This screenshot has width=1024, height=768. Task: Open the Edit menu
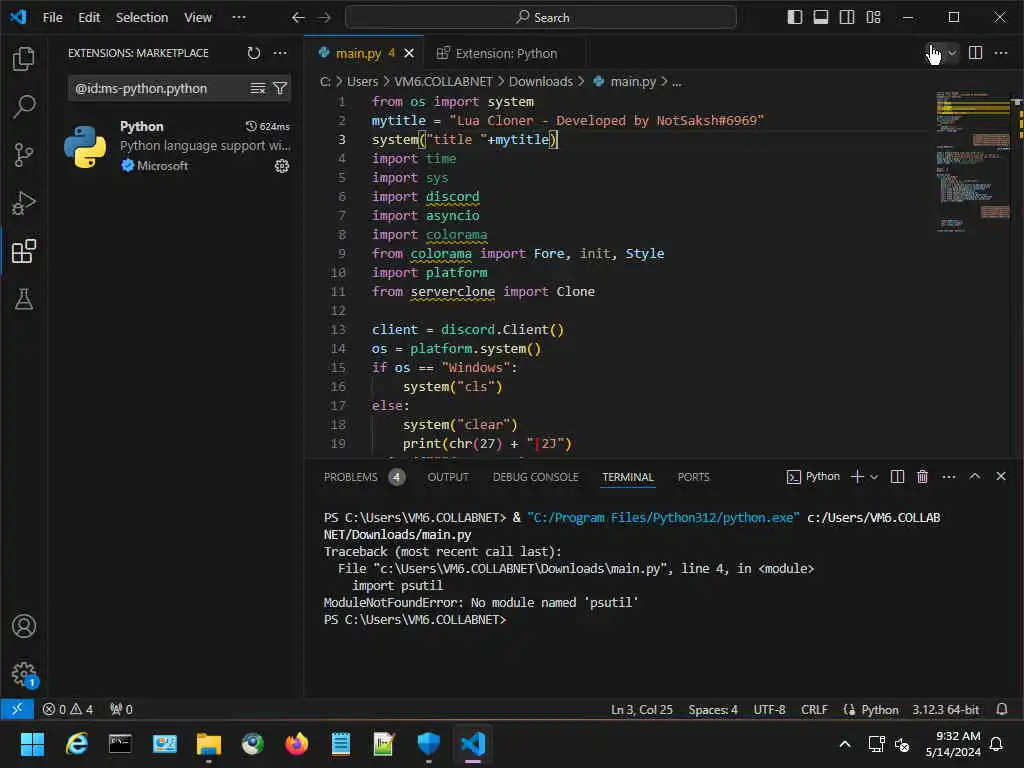click(x=89, y=18)
